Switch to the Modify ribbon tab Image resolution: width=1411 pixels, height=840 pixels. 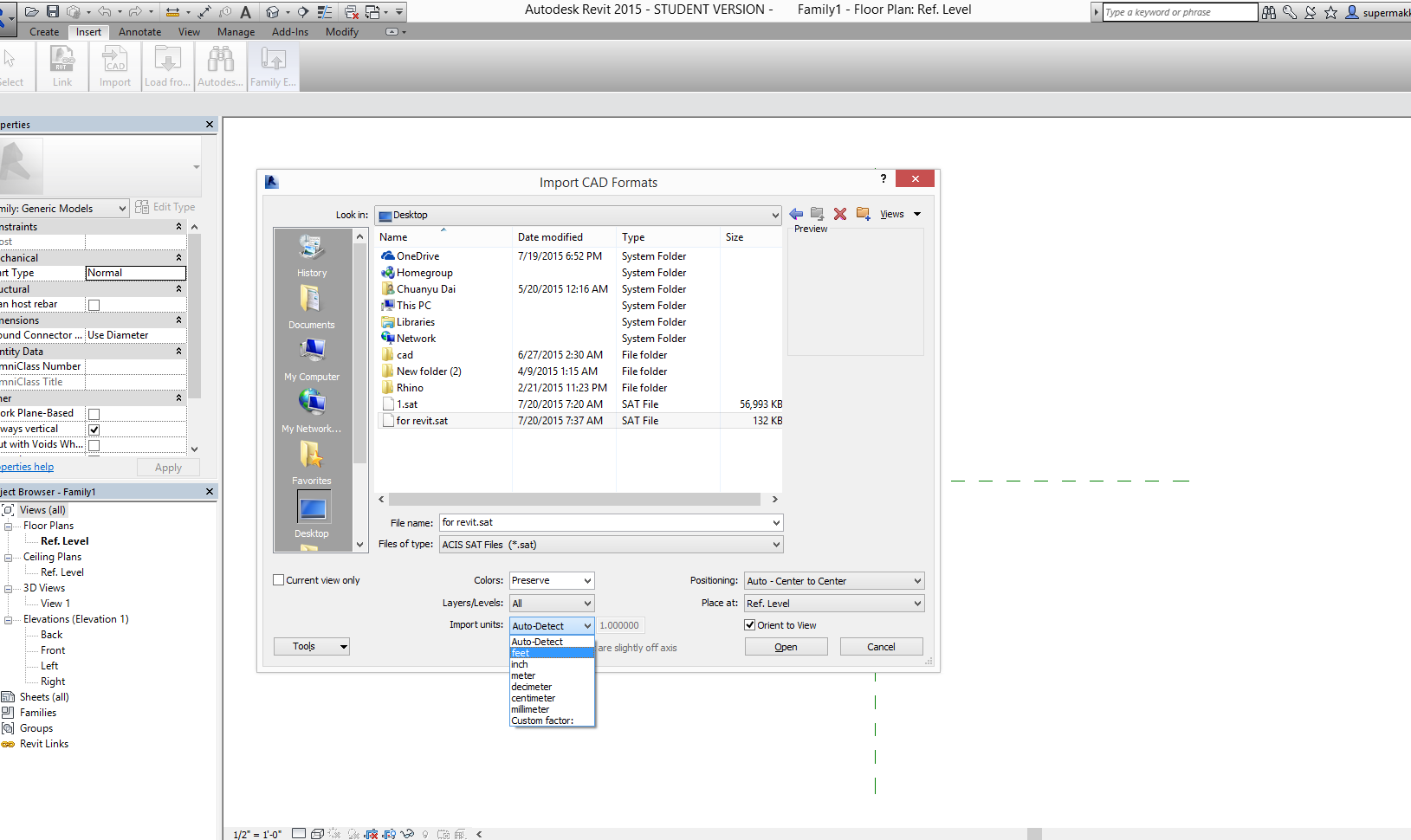(342, 32)
